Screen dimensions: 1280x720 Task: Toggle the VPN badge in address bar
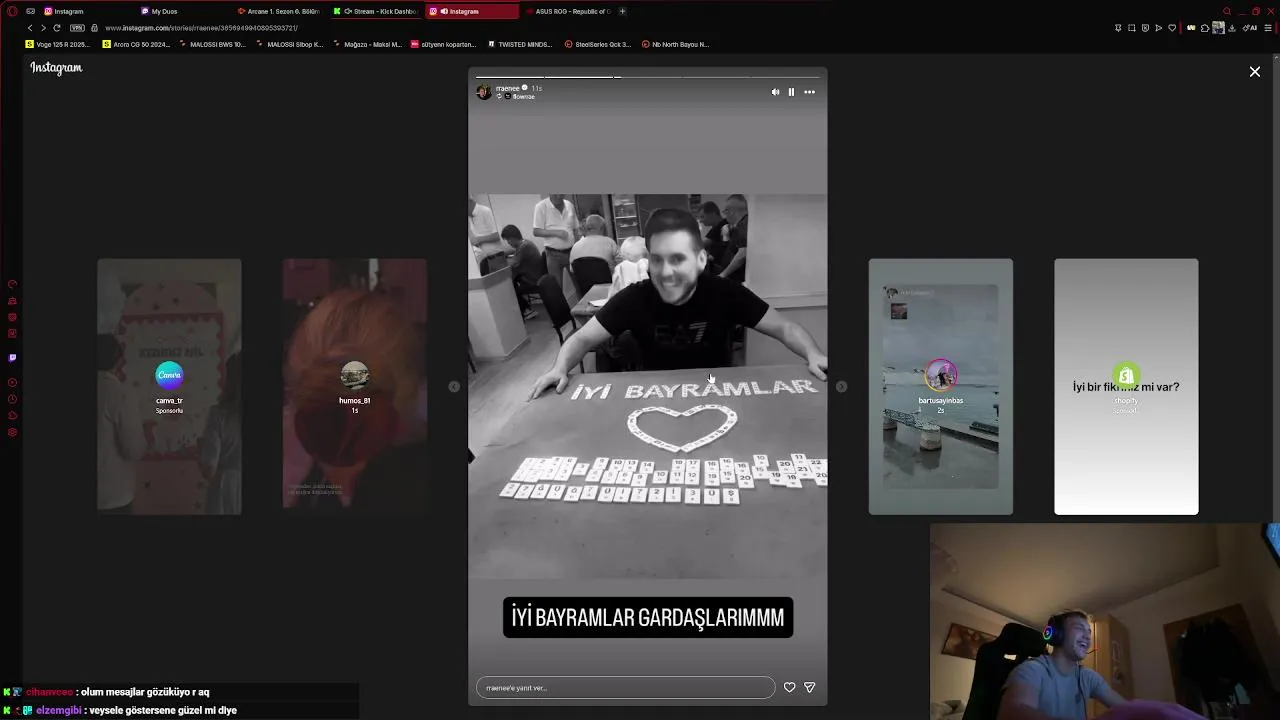pyautogui.click(x=77, y=28)
